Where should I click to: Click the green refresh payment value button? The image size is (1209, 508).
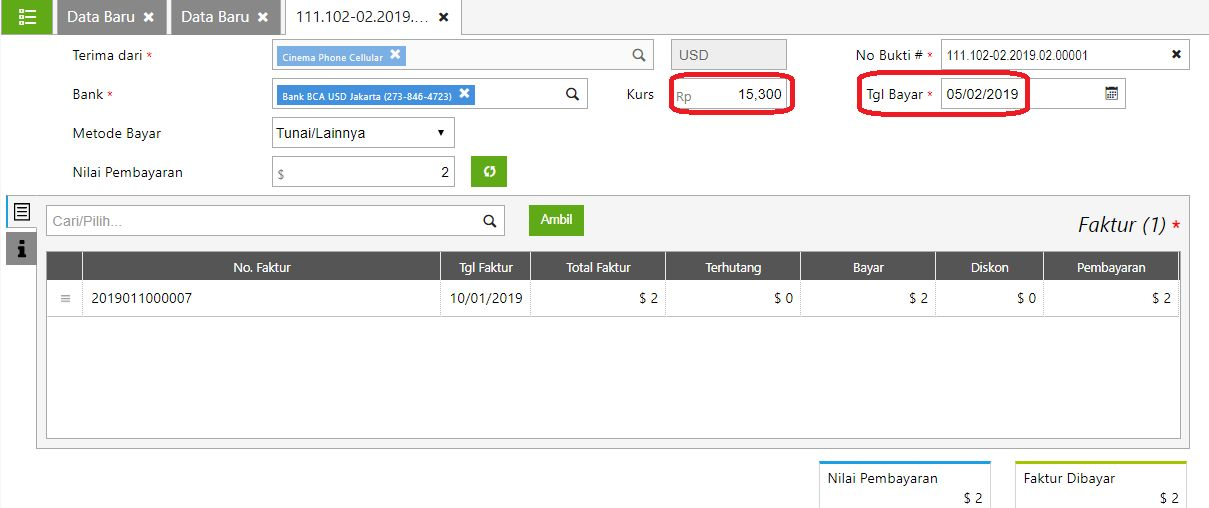489,172
